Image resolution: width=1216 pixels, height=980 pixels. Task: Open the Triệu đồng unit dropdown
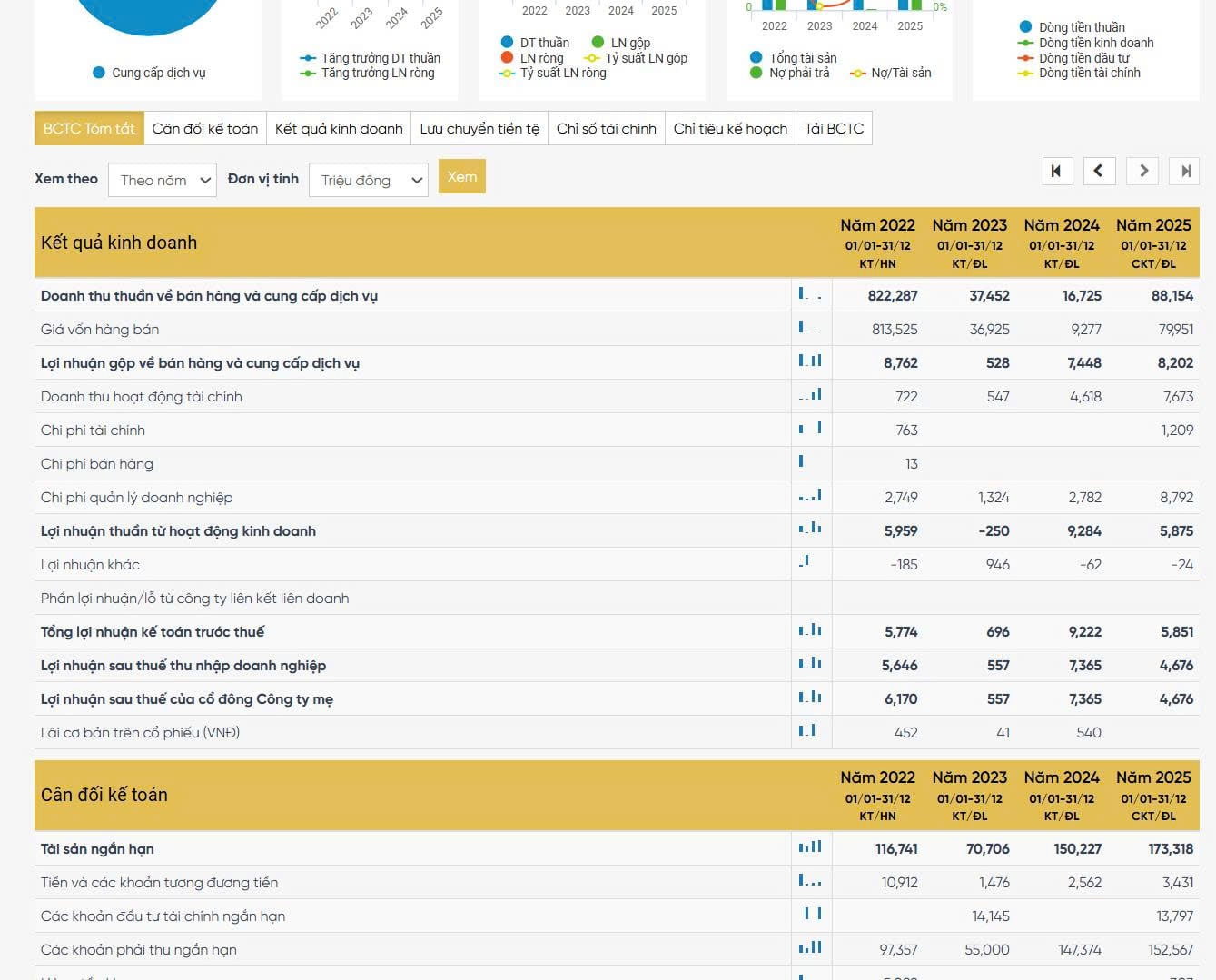368,181
